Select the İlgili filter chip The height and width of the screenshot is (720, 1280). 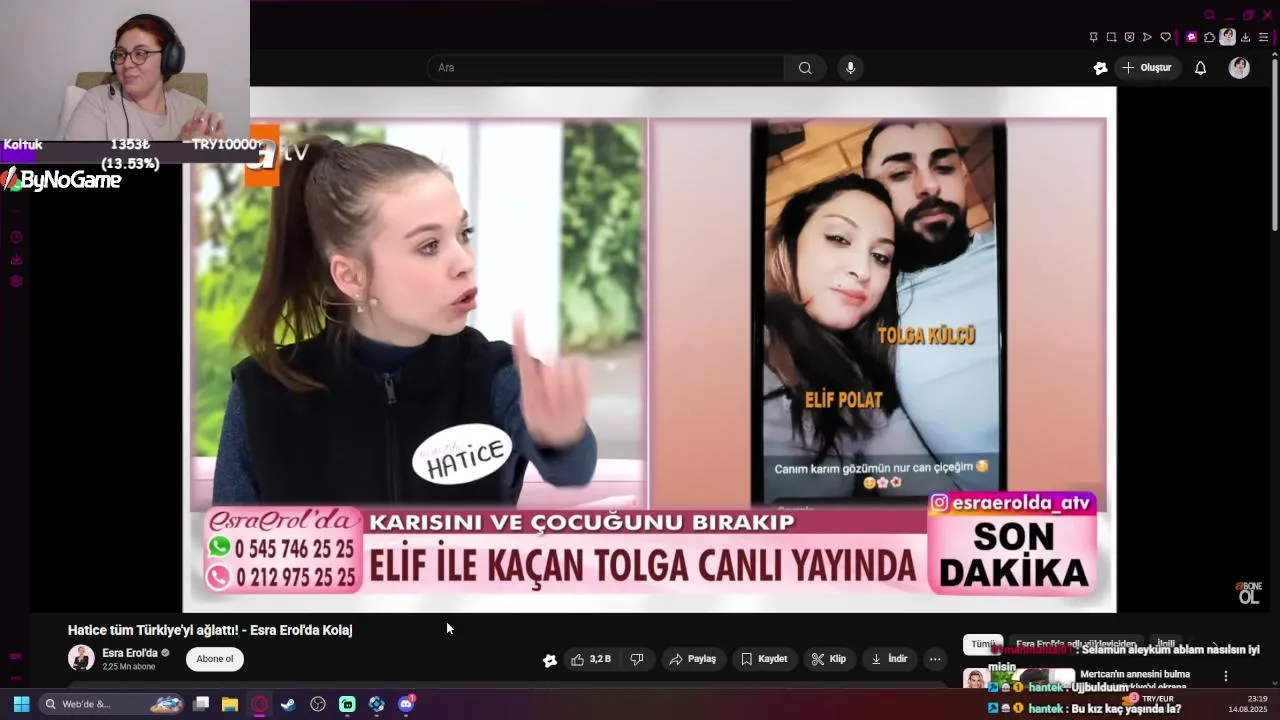pos(1166,645)
